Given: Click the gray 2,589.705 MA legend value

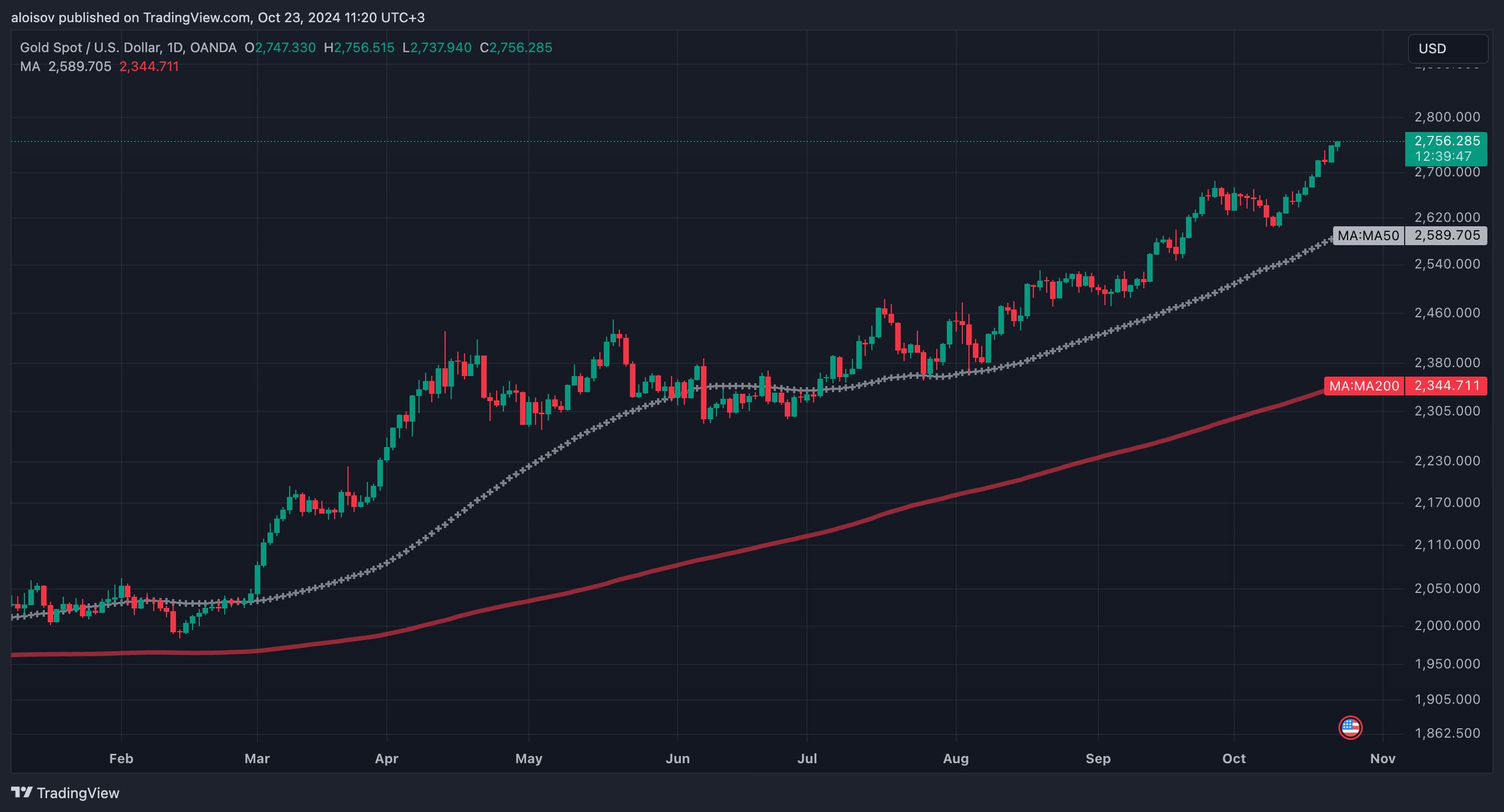Looking at the screenshot, I should (x=79, y=67).
